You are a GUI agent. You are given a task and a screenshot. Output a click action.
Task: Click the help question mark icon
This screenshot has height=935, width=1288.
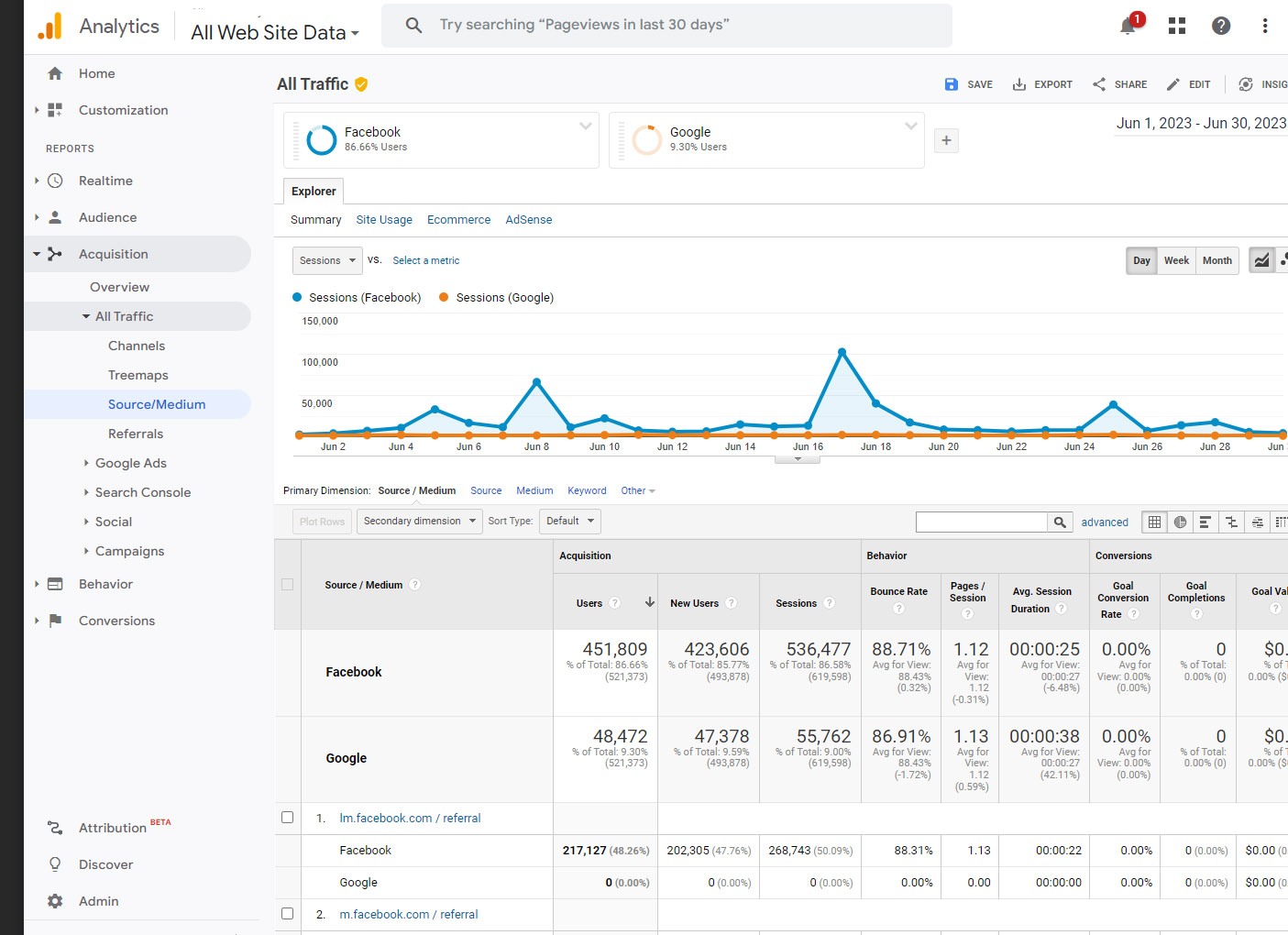click(x=1221, y=26)
